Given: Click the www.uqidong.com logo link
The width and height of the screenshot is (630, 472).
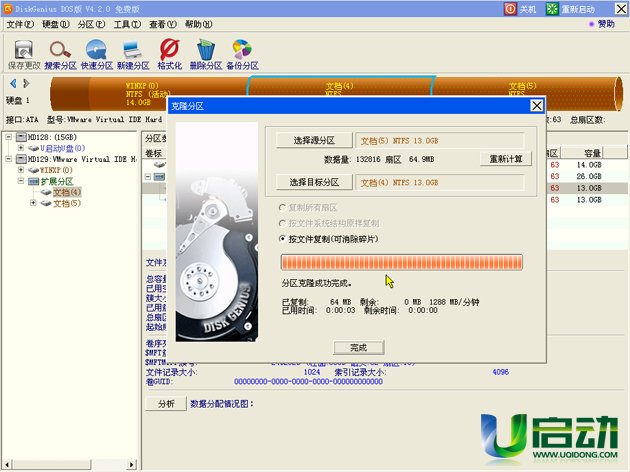Looking at the screenshot, I should (x=575, y=455).
